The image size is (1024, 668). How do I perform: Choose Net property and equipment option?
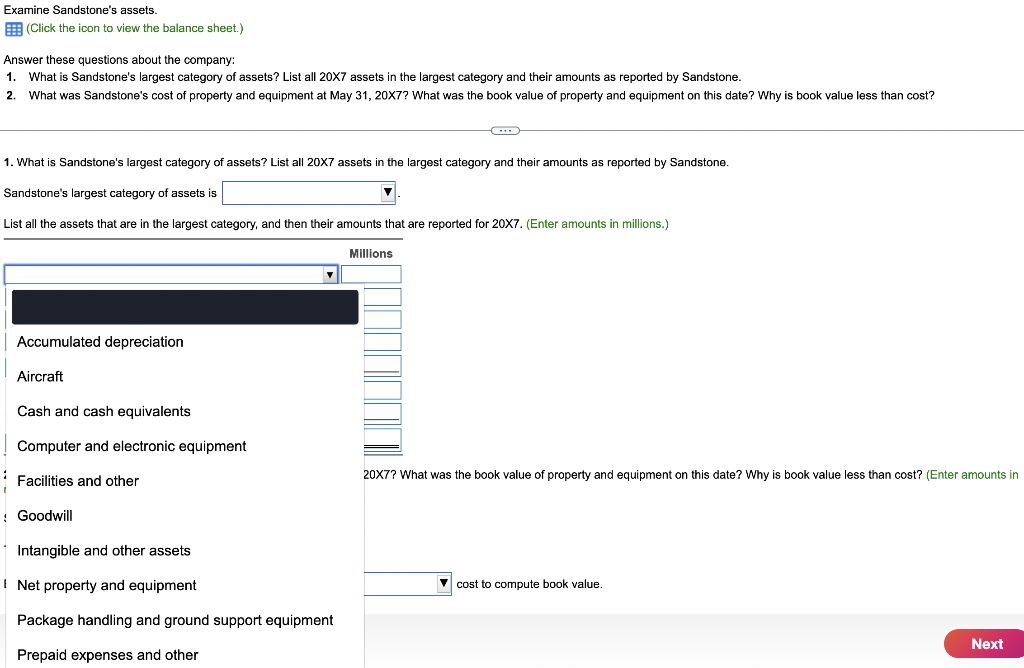(185, 585)
